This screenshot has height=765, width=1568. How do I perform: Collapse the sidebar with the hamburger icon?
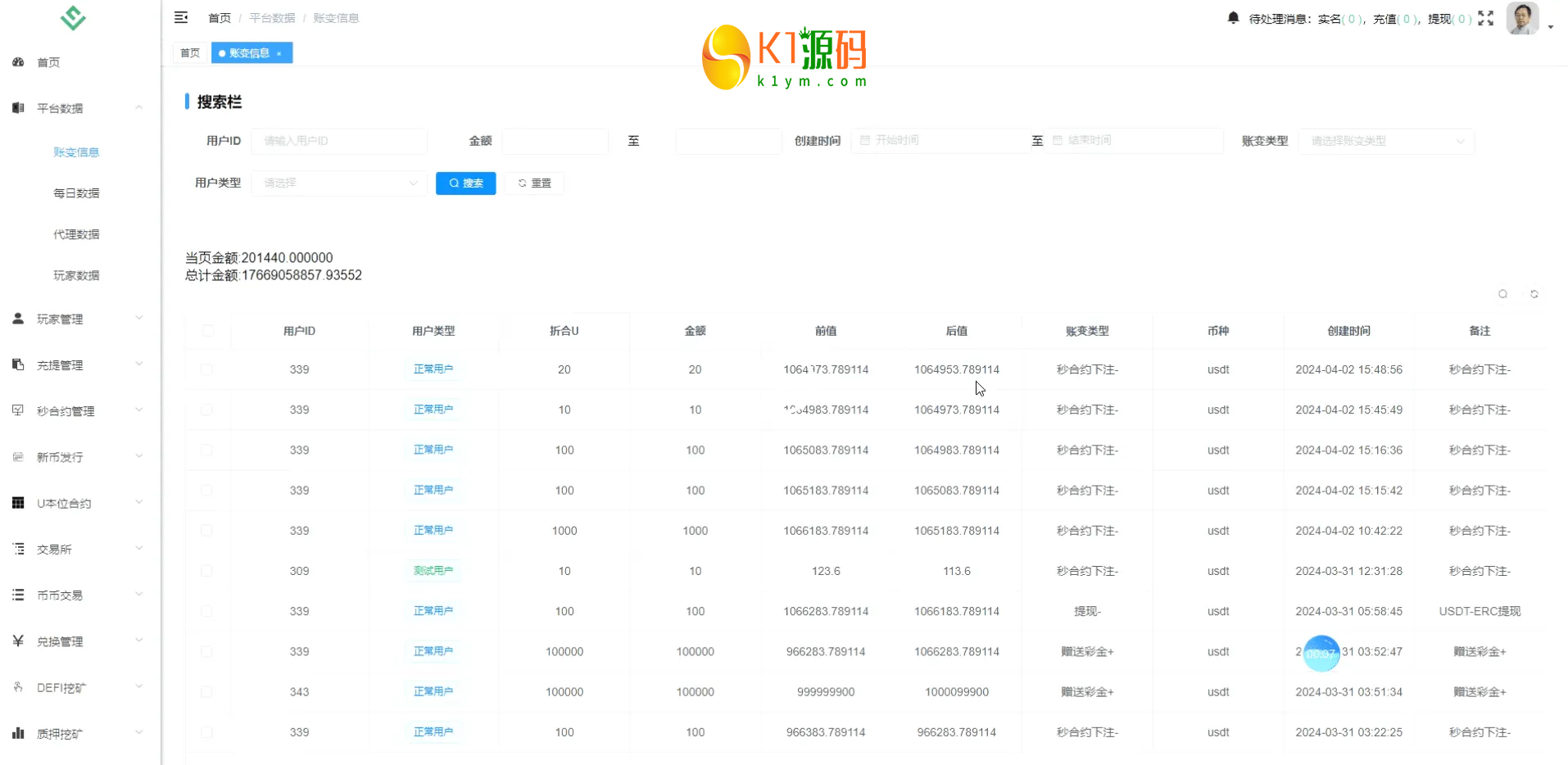181,17
